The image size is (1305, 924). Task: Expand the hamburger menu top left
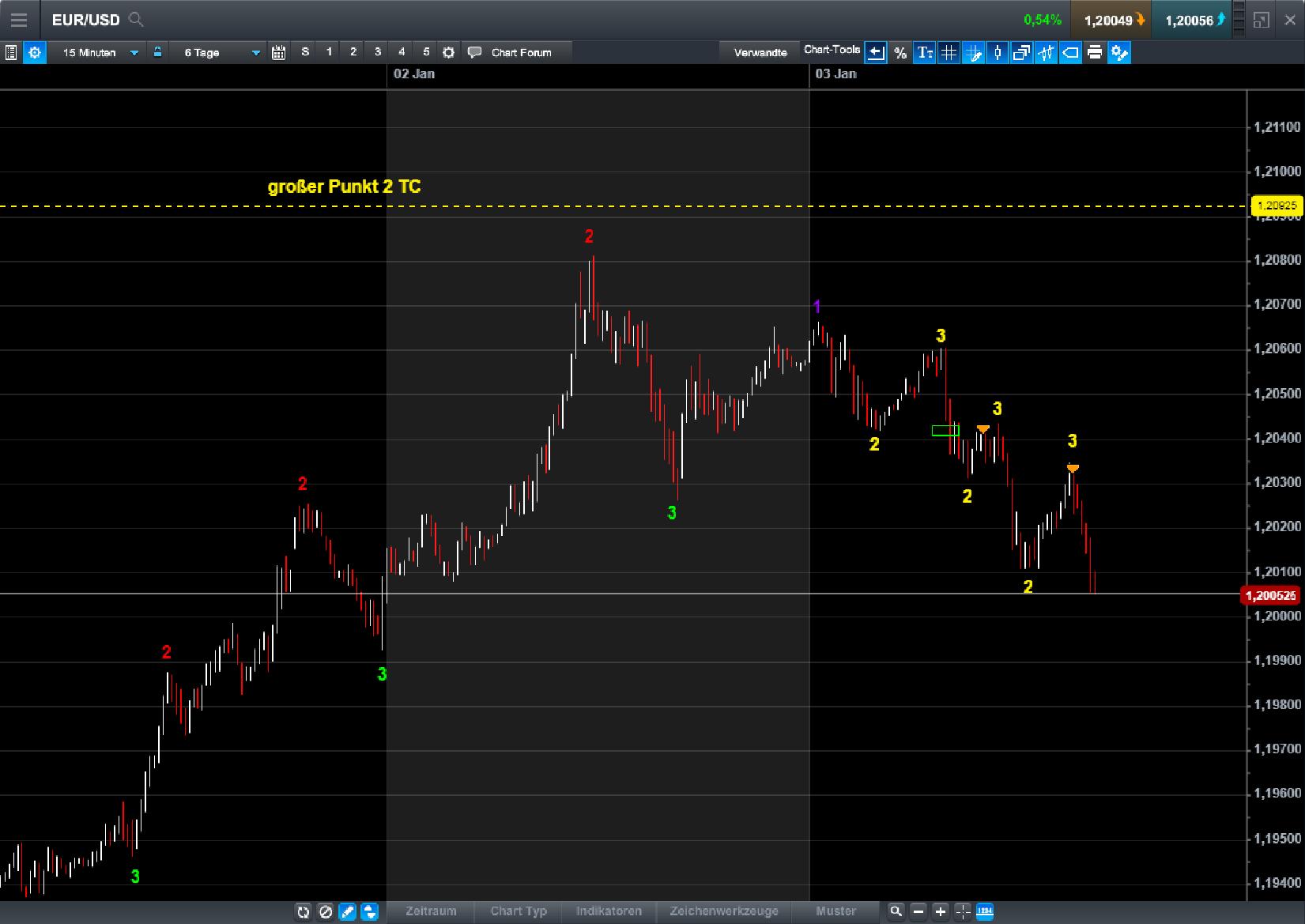point(19,20)
